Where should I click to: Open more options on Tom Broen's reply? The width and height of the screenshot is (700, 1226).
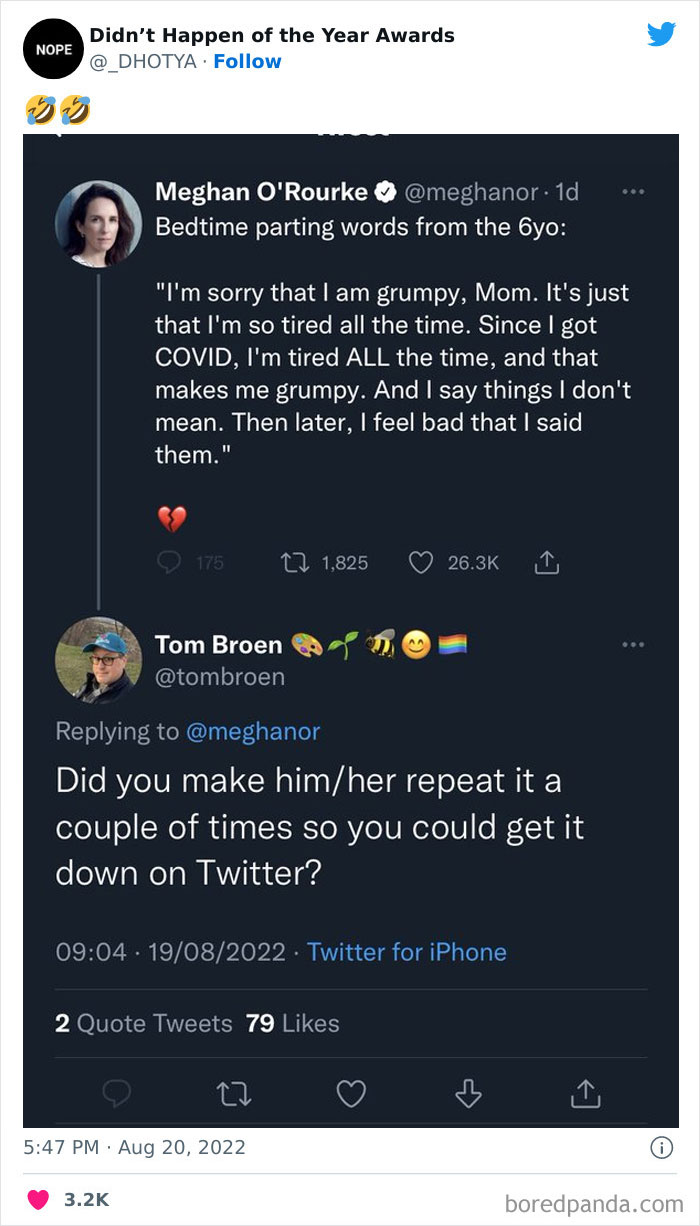(x=633, y=645)
